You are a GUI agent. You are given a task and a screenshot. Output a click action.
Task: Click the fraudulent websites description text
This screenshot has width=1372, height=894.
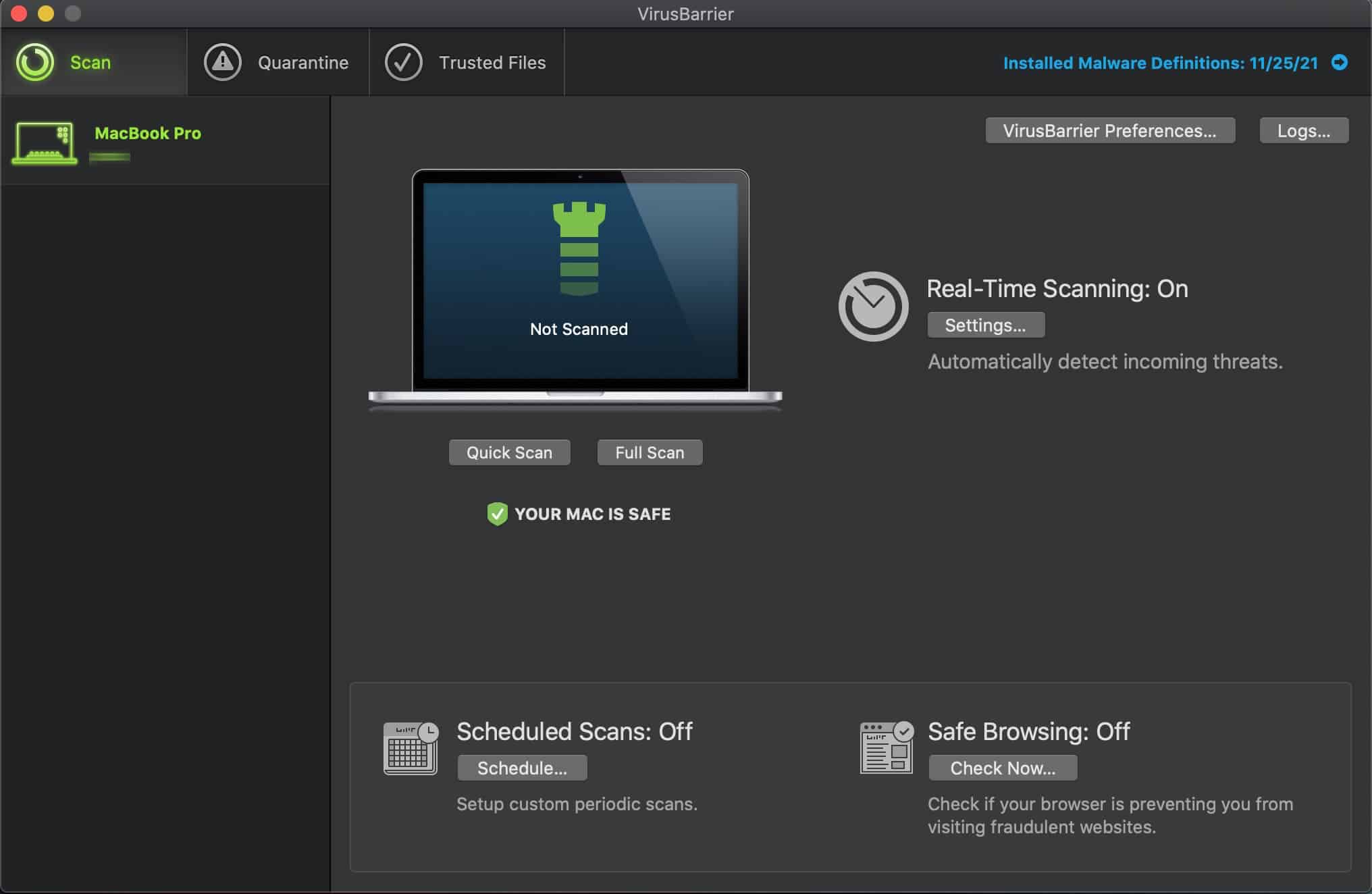(1110, 815)
